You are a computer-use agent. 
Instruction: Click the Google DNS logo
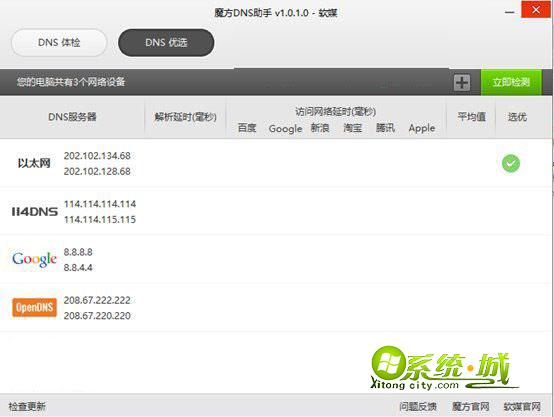(34, 259)
